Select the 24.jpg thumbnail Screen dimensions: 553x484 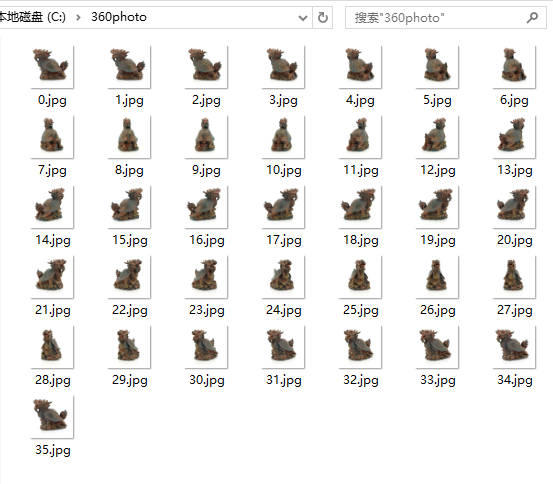[x=283, y=277]
